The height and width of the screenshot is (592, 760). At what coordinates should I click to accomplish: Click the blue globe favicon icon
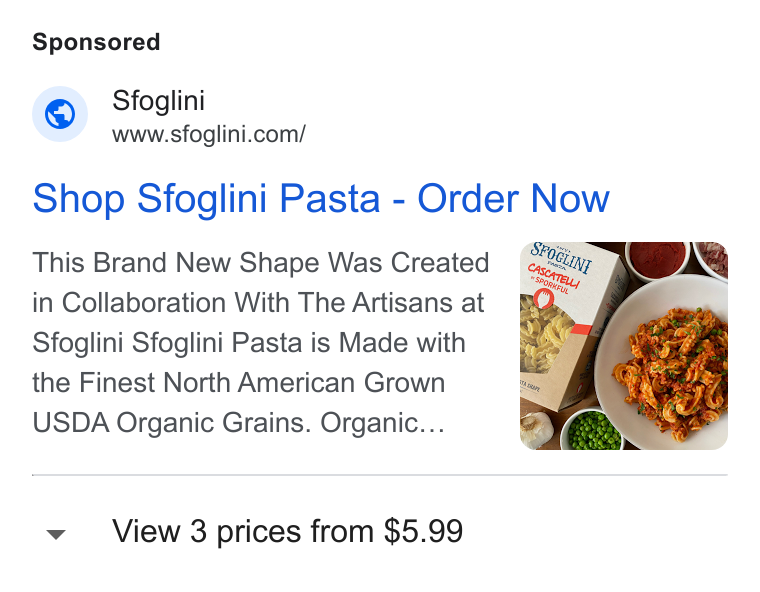[60, 114]
